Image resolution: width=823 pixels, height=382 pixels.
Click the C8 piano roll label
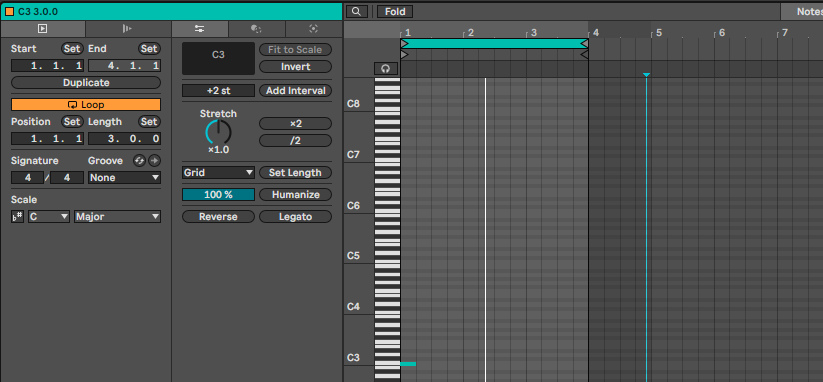coord(353,104)
